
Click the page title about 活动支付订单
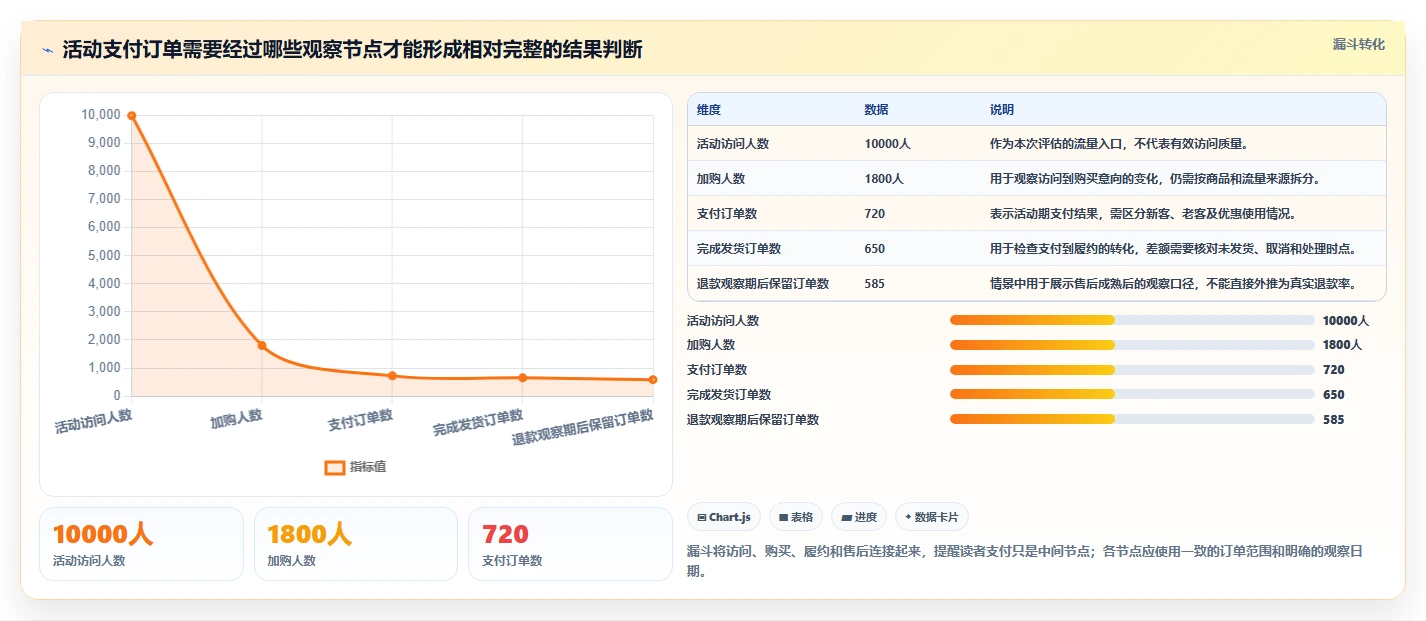pyautogui.click(x=352, y=50)
